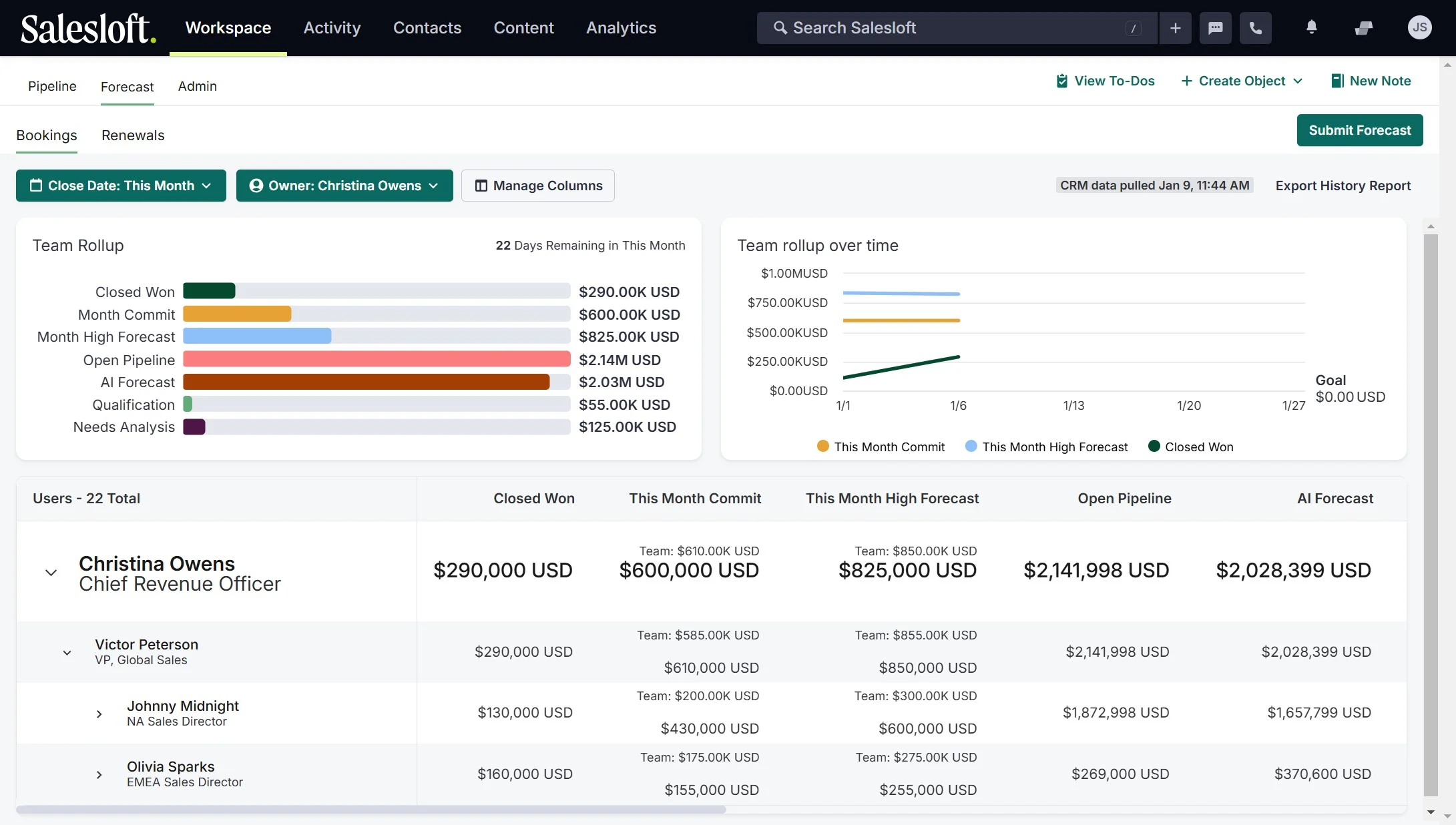Open the Analytics nav item

[x=621, y=28]
